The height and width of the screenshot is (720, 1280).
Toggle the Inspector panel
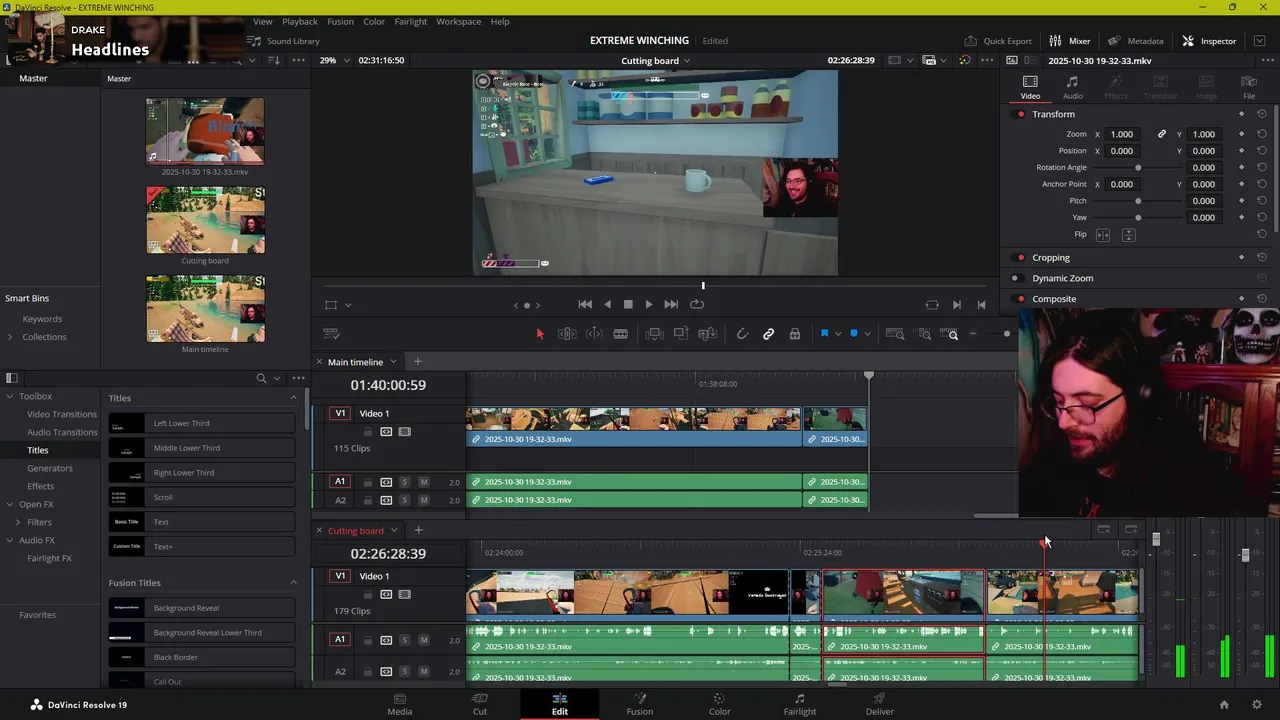1209,41
